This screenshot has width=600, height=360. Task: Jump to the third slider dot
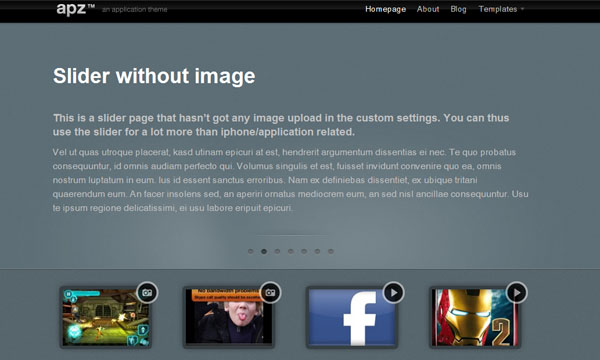(x=277, y=251)
